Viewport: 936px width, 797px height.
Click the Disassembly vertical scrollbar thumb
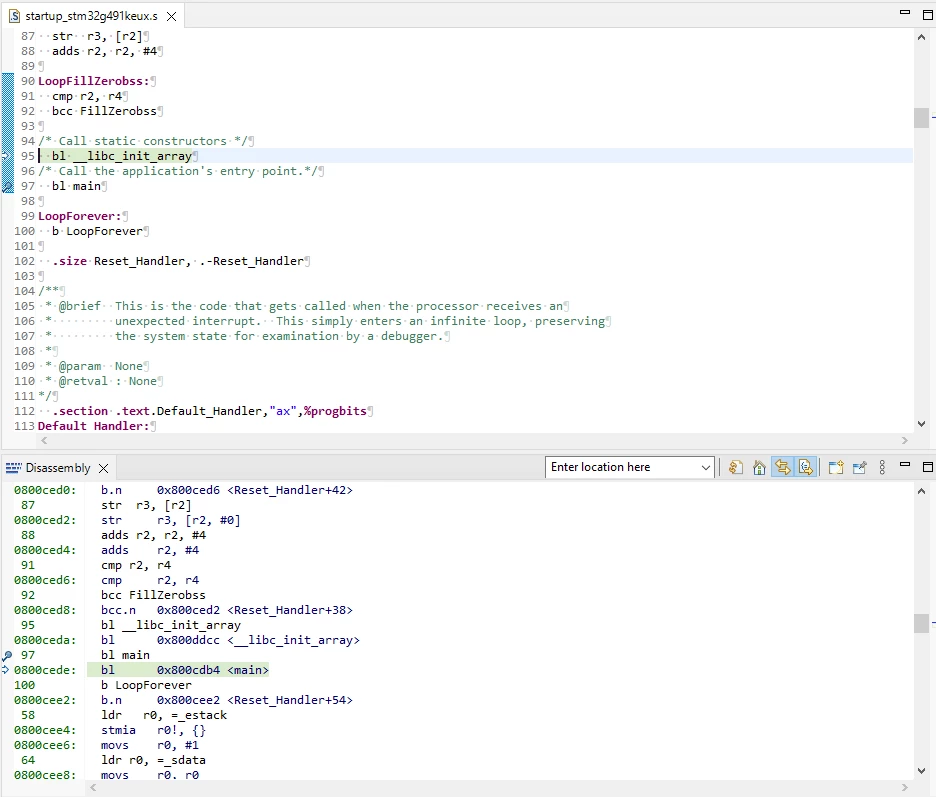[x=921, y=623]
